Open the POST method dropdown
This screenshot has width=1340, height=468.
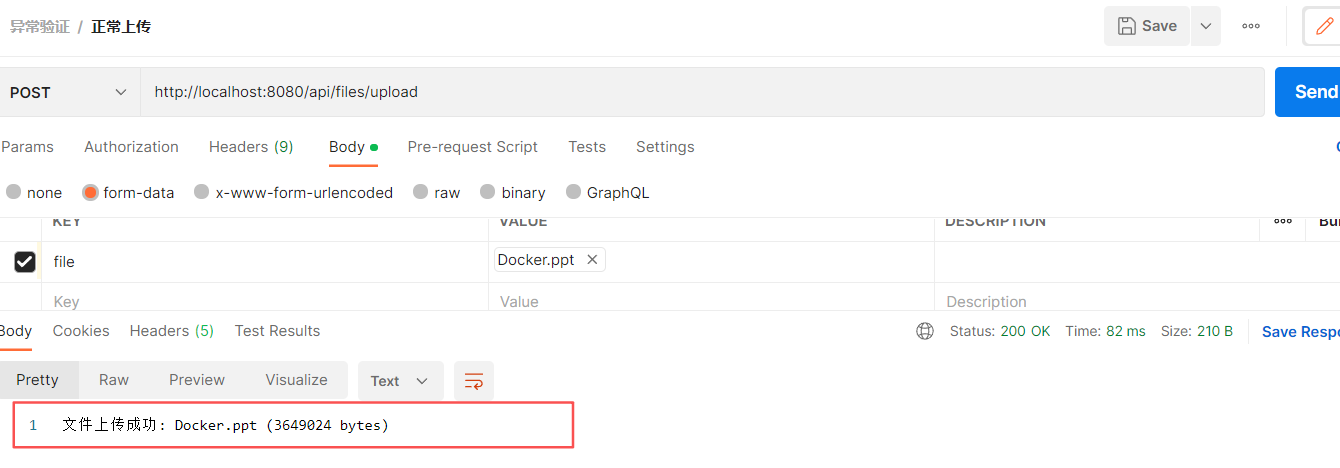click(x=69, y=92)
